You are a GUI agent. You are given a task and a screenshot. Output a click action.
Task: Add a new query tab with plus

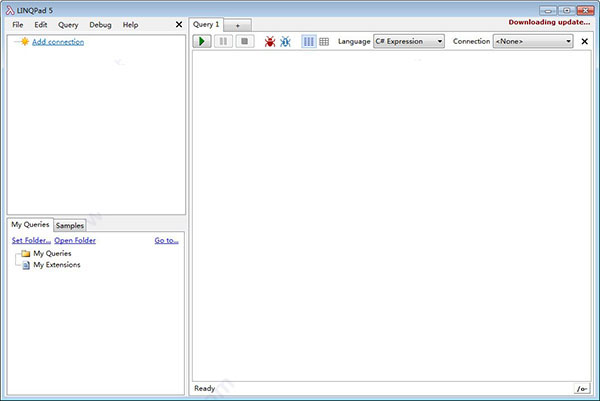[238, 26]
